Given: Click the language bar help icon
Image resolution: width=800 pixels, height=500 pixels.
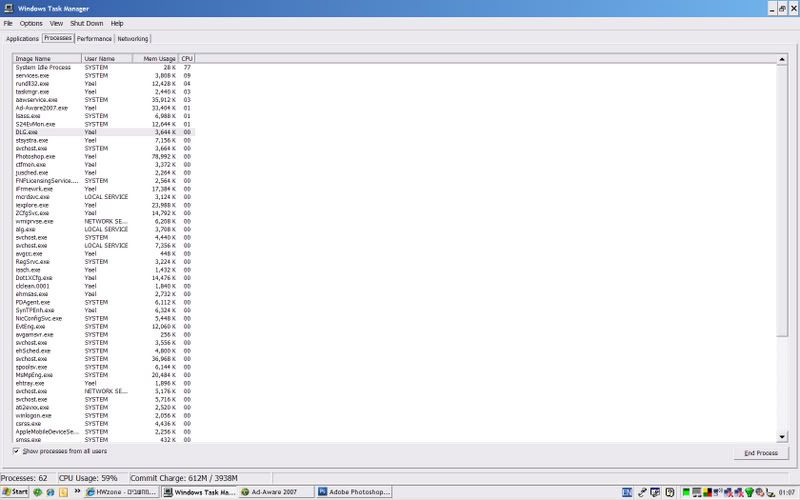Looking at the screenshot, I should (669, 492).
